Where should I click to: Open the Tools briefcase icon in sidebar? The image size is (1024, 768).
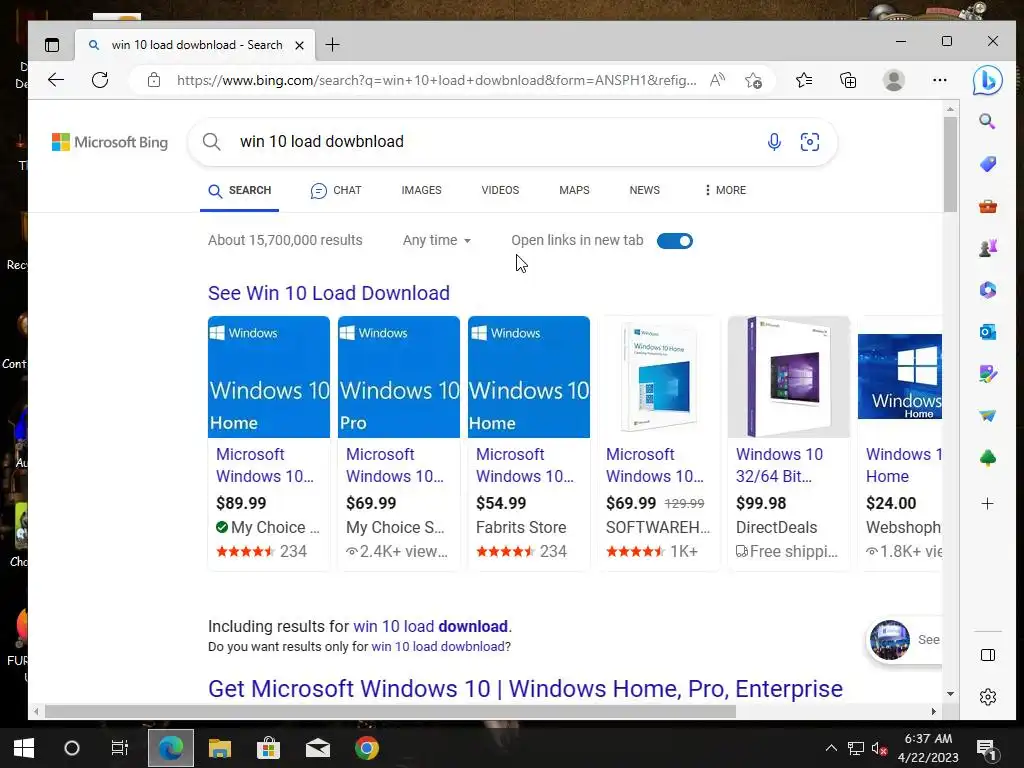pyautogui.click(x=987, y=206)
